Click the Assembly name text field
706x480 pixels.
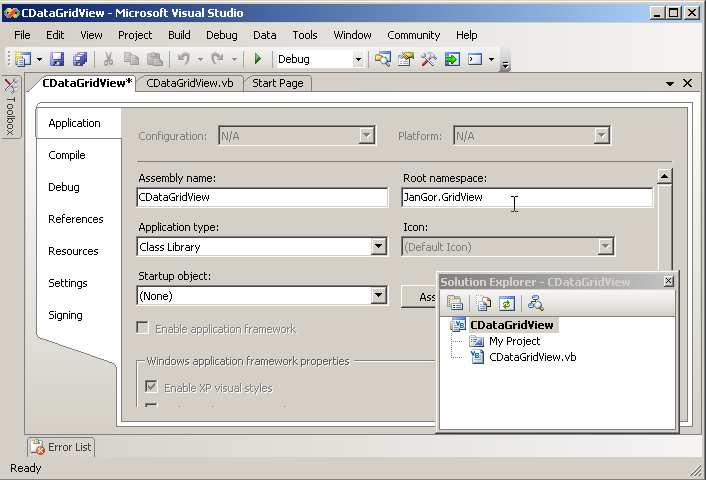pos(262,197)
